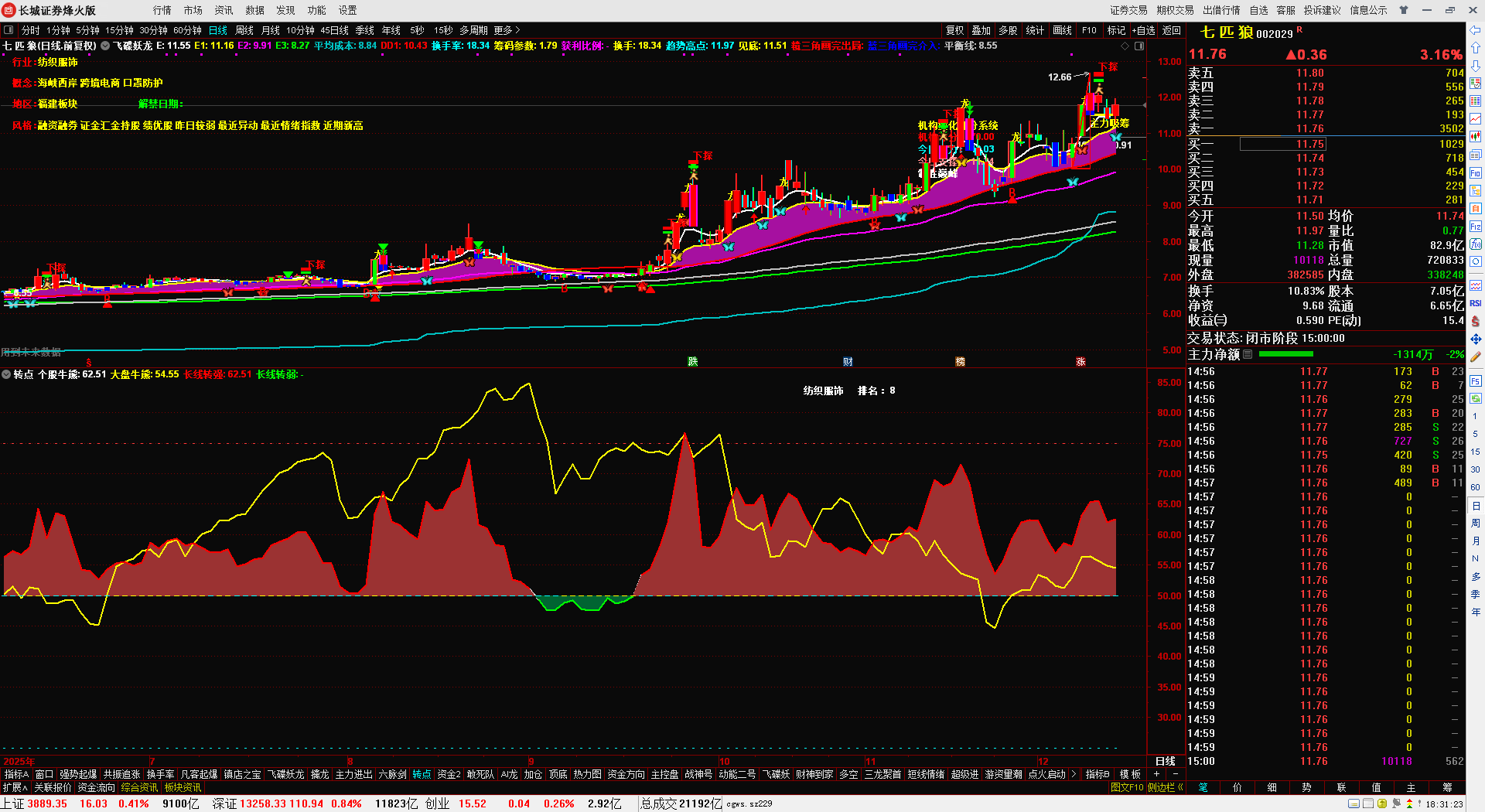Click the yellow coin icon in status bar

[1382, 803]
